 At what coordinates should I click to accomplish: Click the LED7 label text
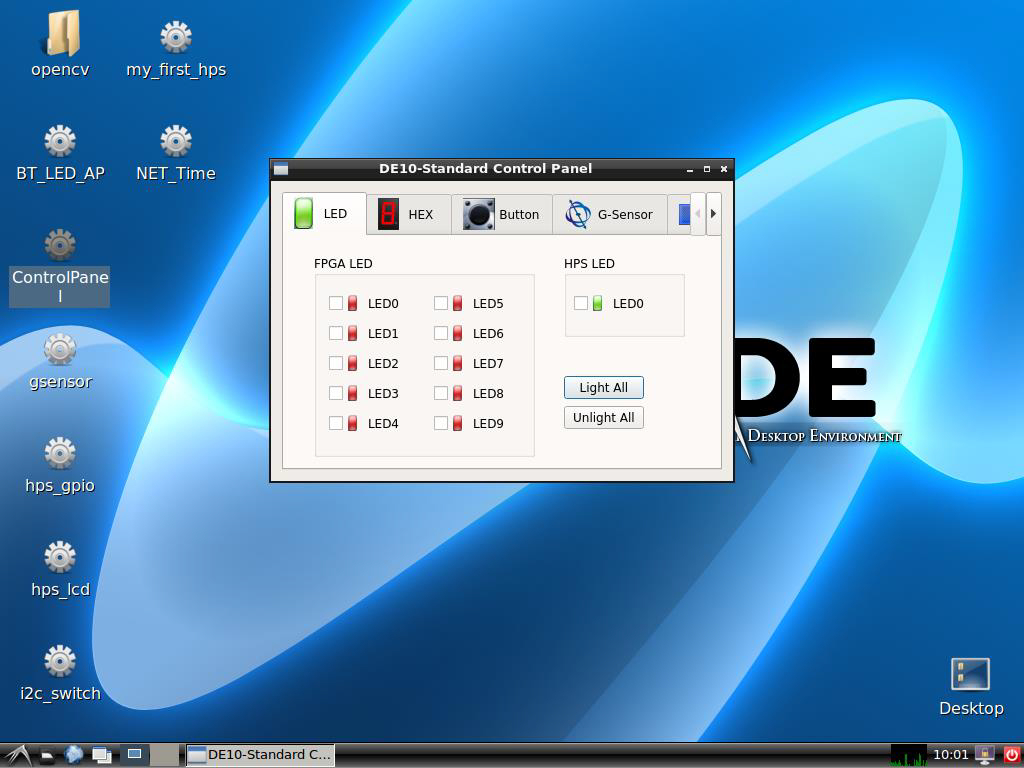click(488, 363)
